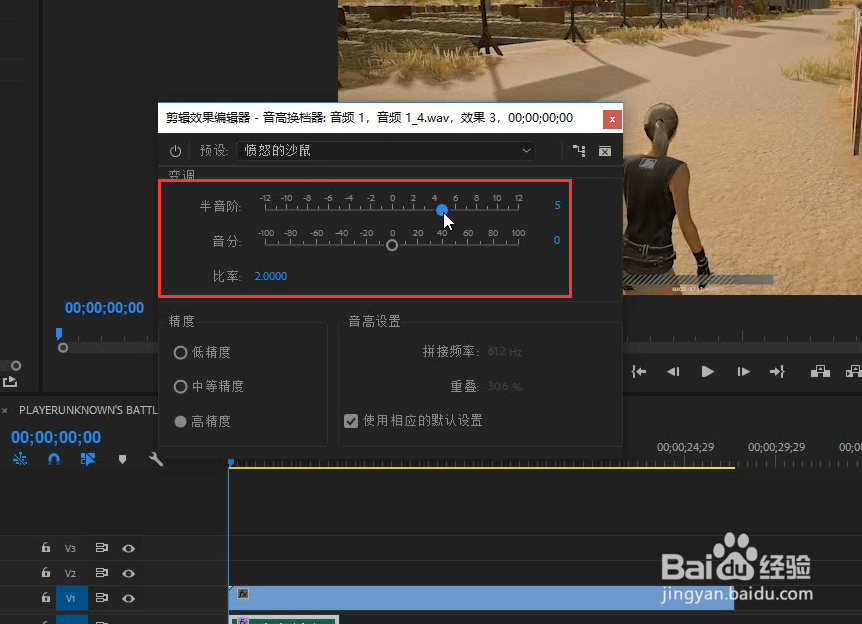Select the 低精度 radio button
Viewport: 862px width, 624px height.
pyautogui.click(x=180, y=352)
